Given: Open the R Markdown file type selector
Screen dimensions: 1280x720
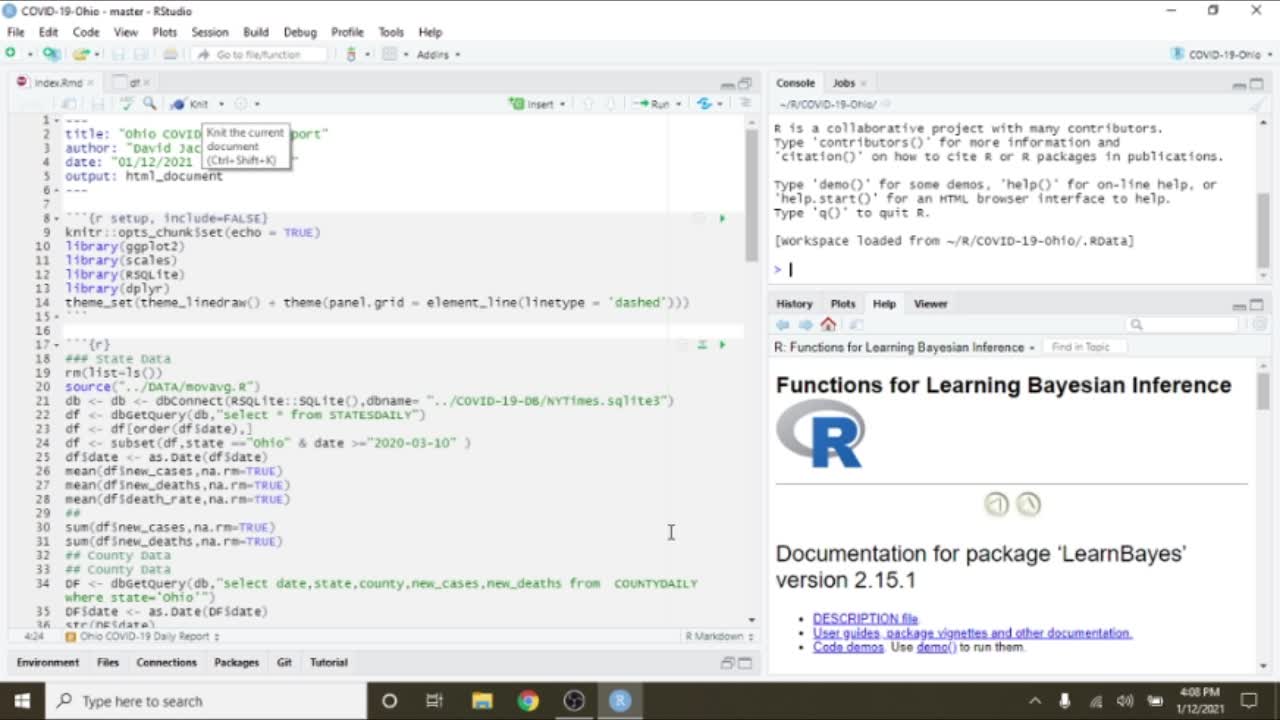Looking at the screenshot, I should click(719, 636).
